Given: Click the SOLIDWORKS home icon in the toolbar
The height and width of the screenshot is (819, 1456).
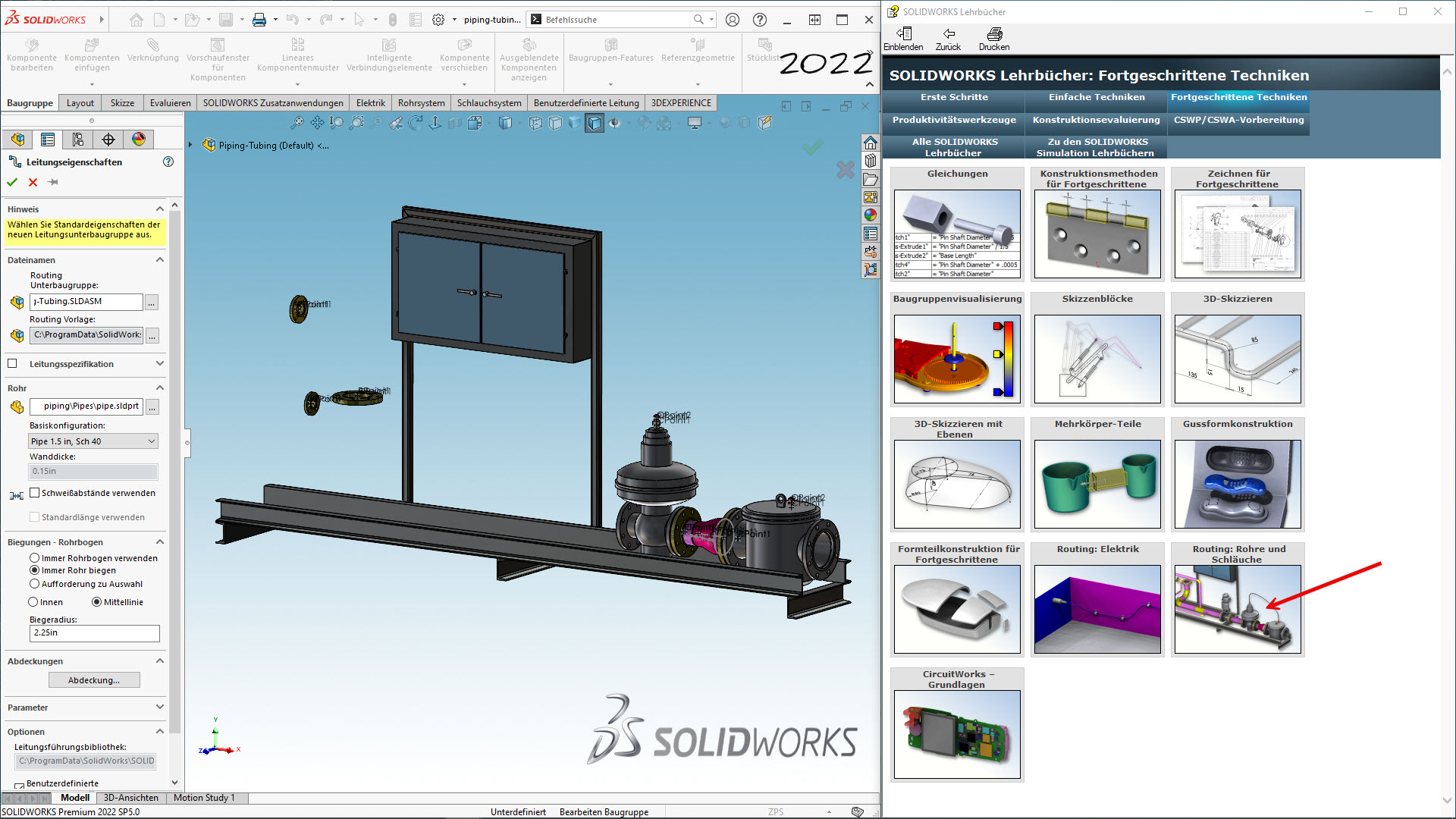Looking at the screenshot, I should pyautogui.click(x=136, y=20).
